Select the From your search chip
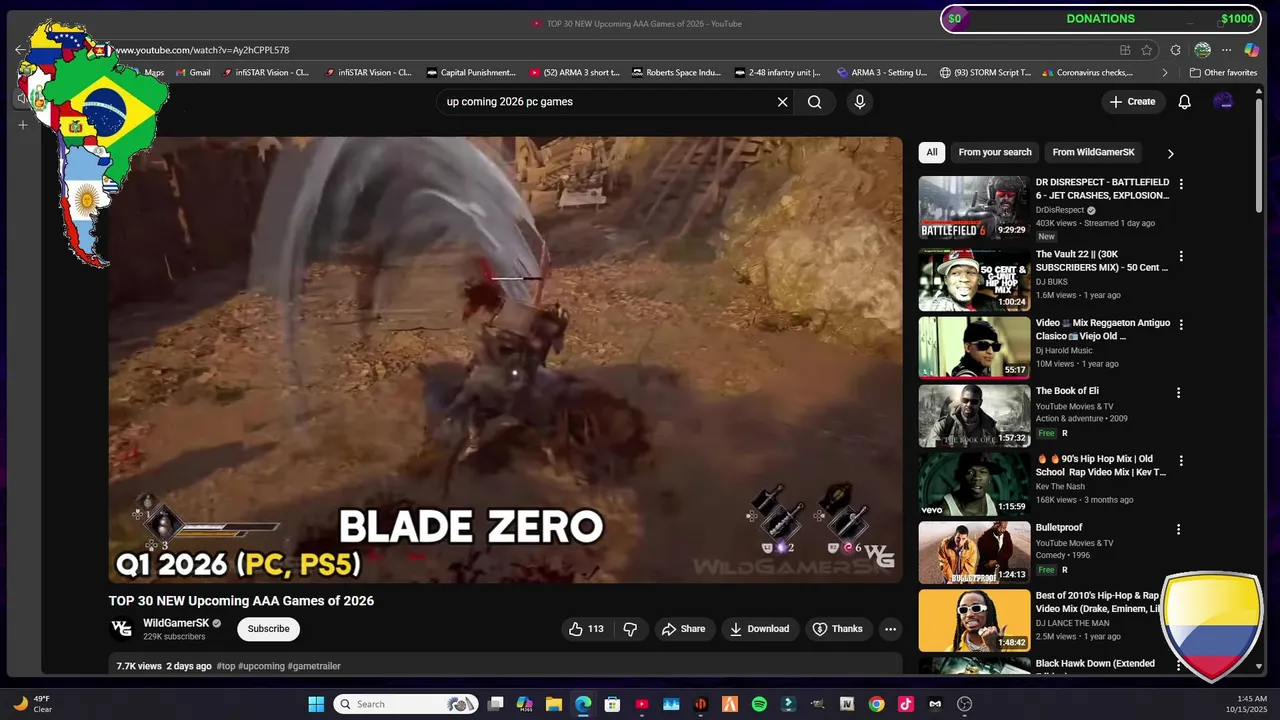 click(x=995, y=152)
